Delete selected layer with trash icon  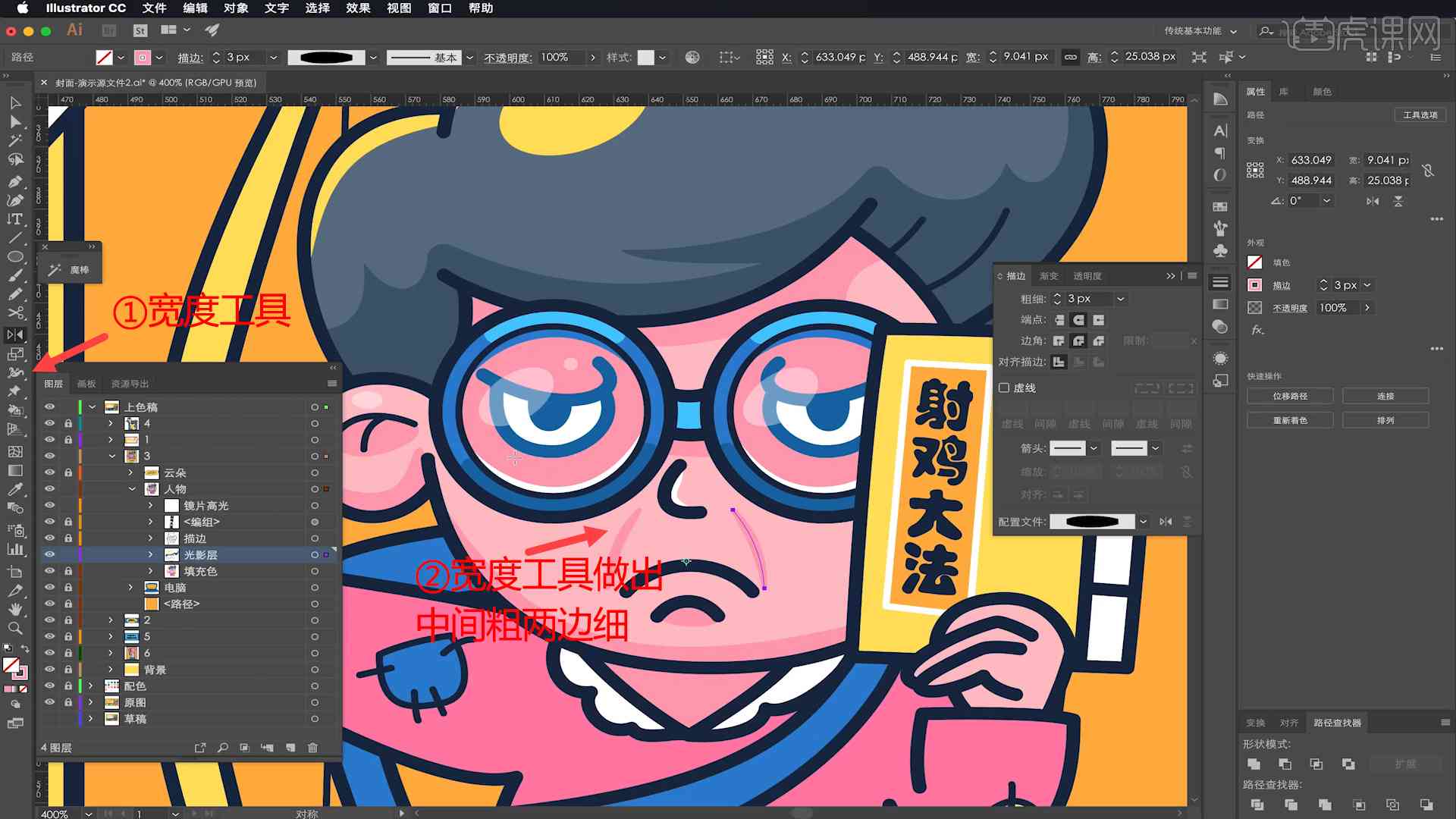(312, 748)
